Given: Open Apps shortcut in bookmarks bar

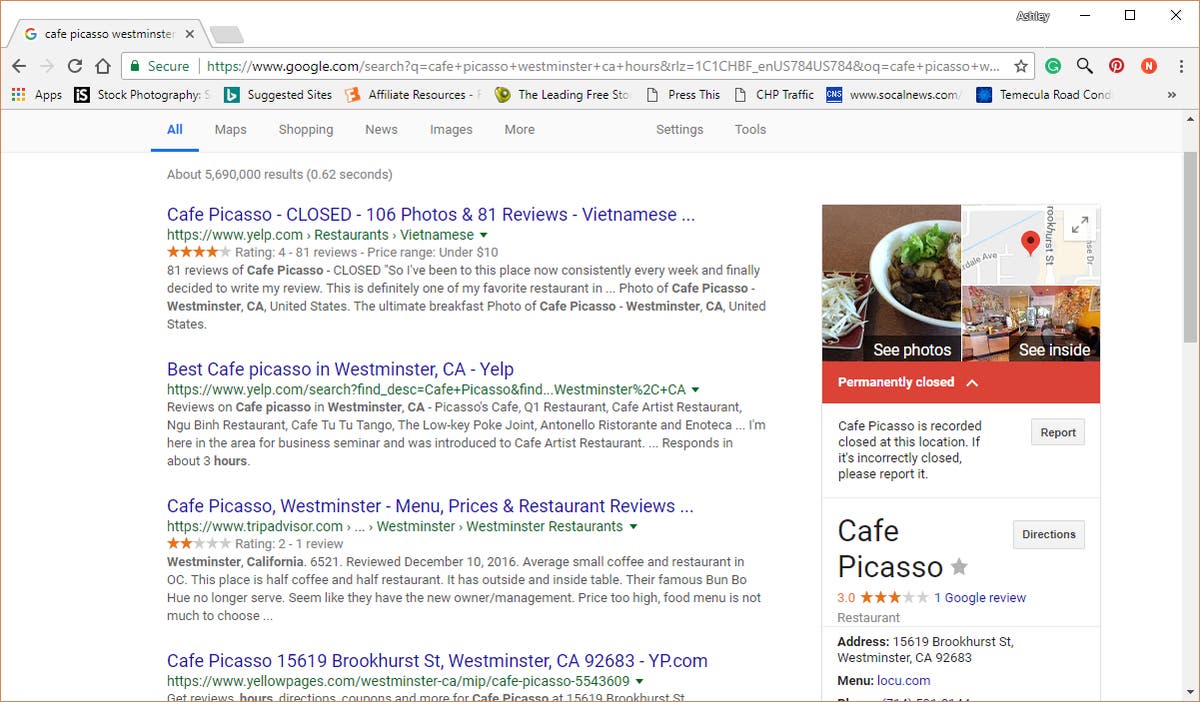Looking at the screenshot, I should coord(36,95).
